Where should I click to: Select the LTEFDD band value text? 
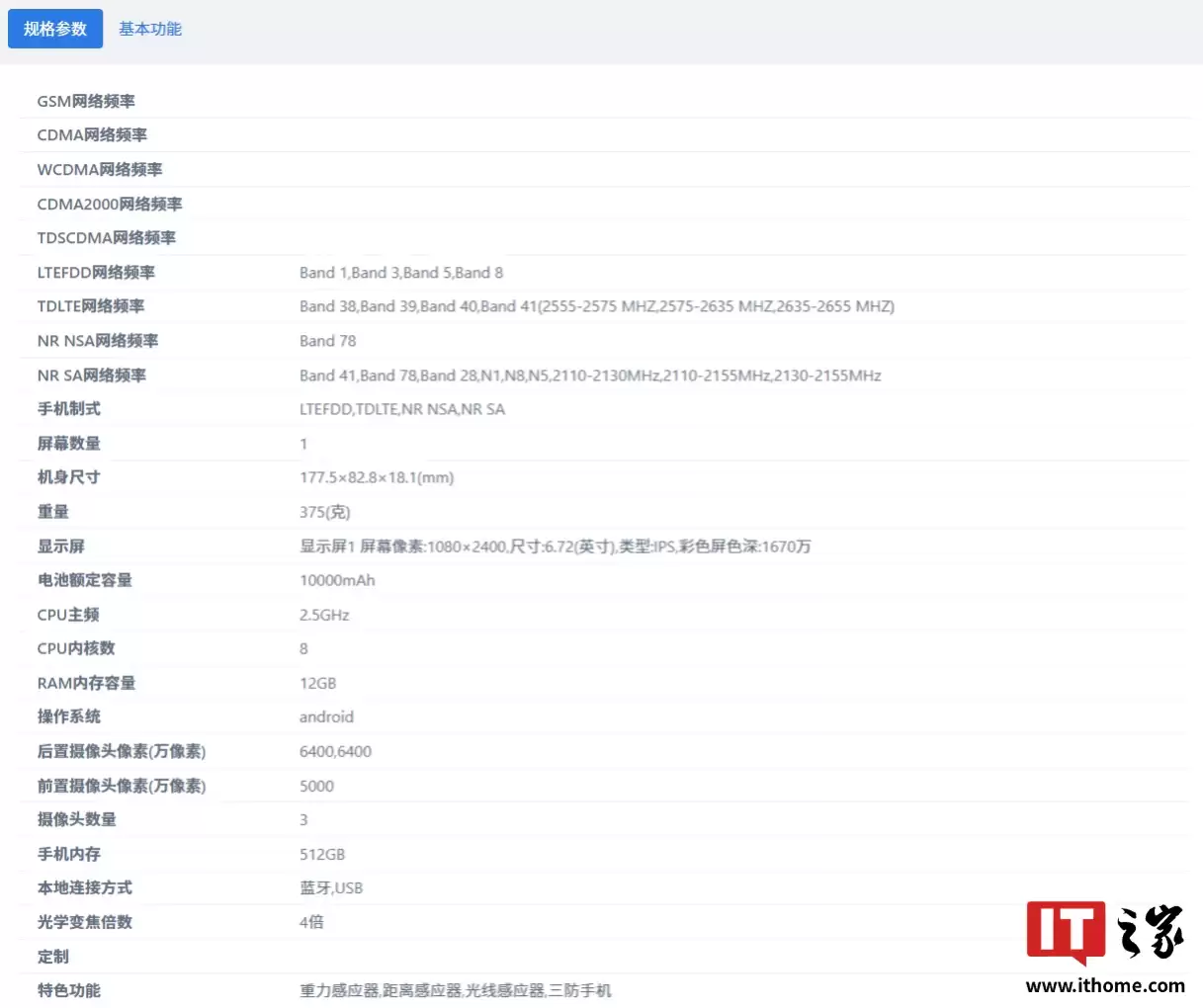pos(402,272)
